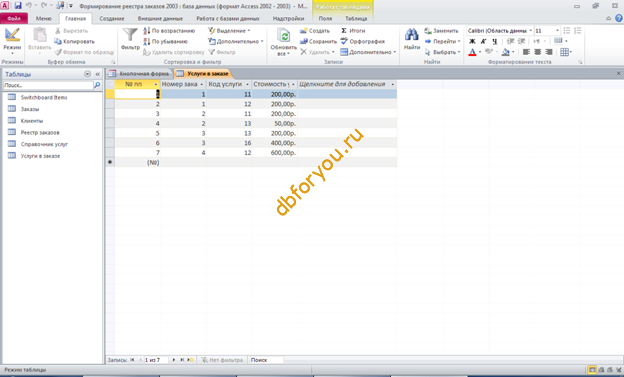The height and width of the screenshot is (377, 624).
Task: Align text center in formatting group
Action: (537, 52)
